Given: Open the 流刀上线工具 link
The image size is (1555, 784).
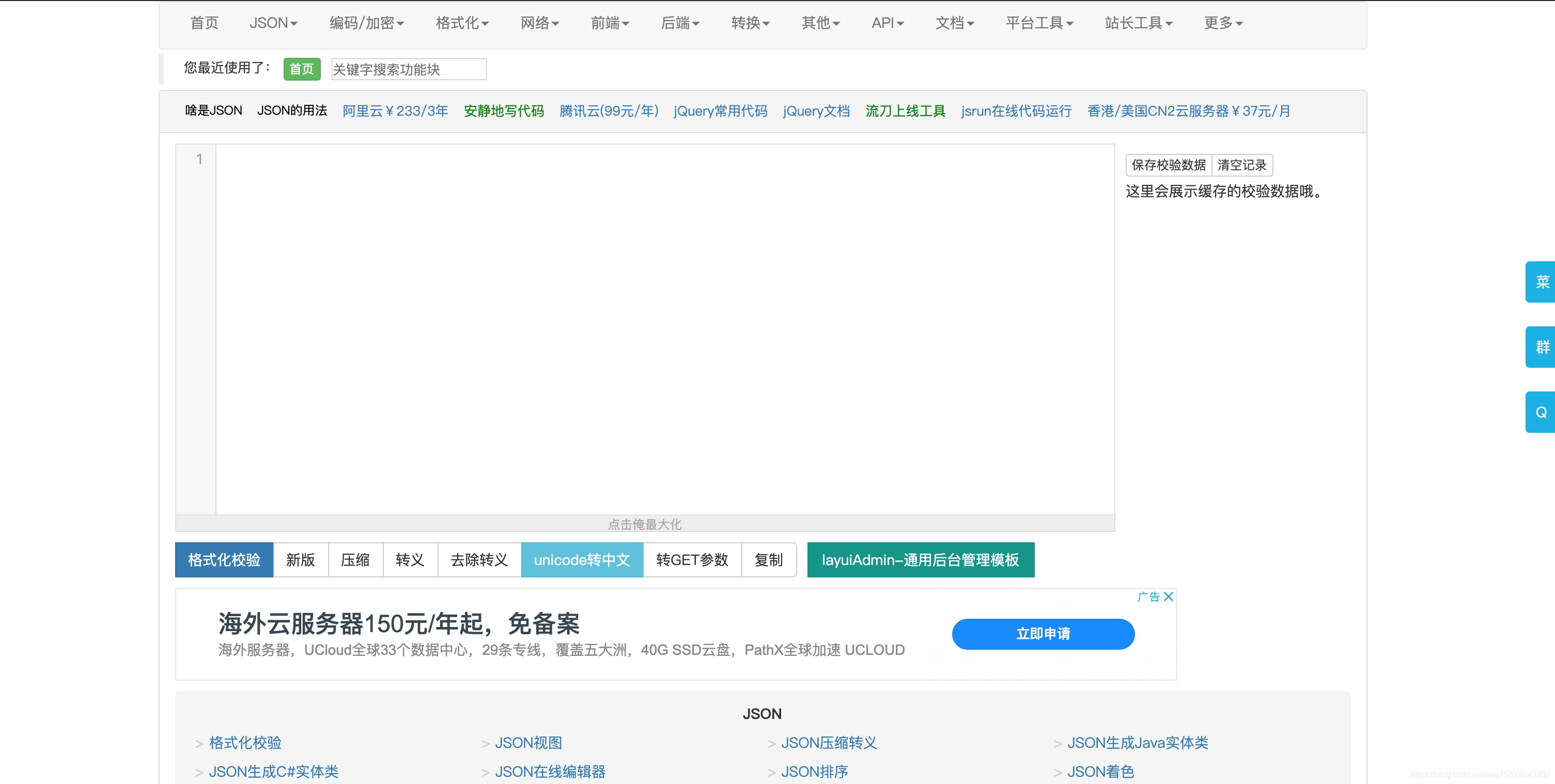Looking at the screenshot, I should tap(906, 111).
